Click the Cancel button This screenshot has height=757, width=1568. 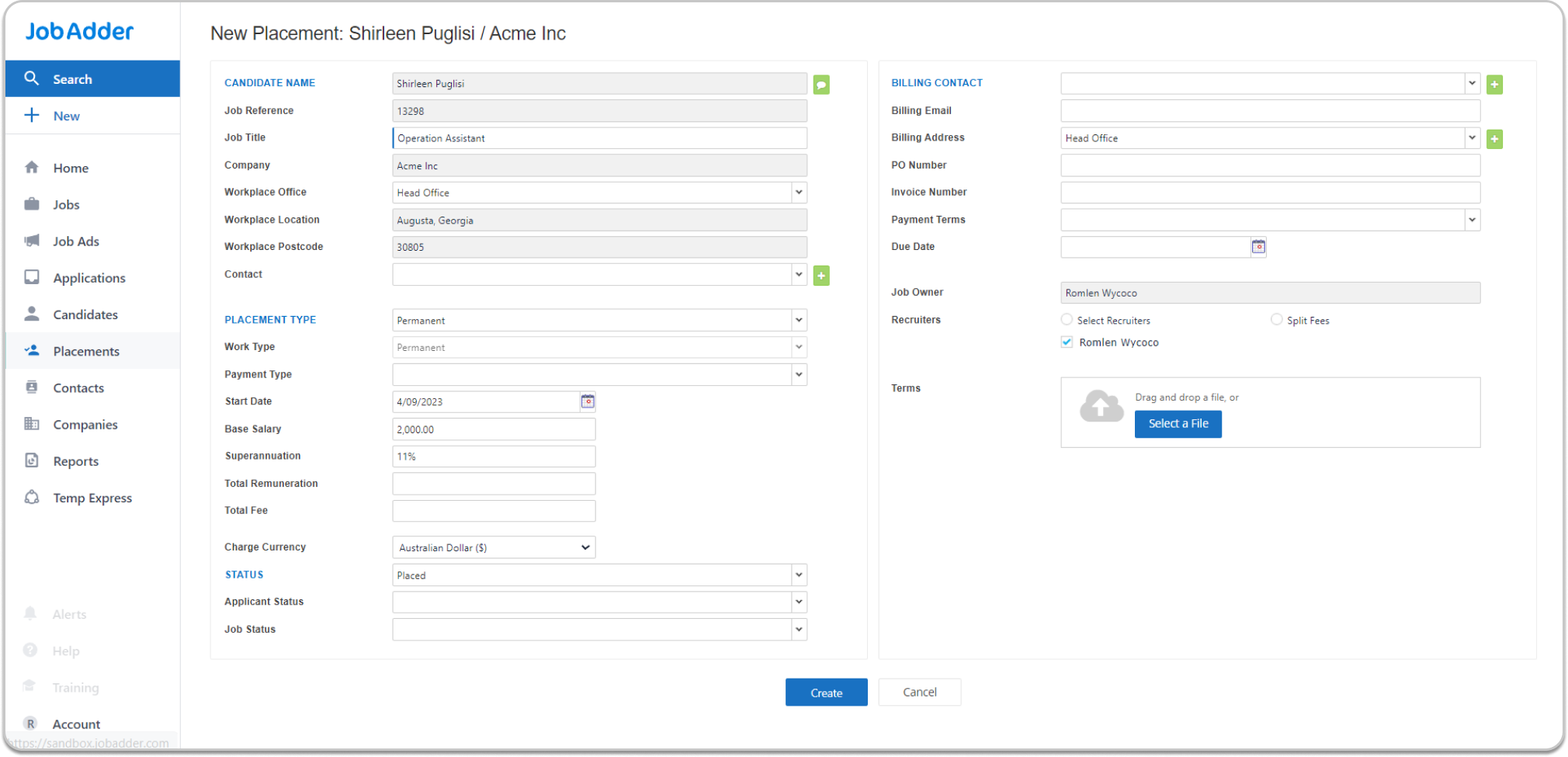(x=919, y=693)
